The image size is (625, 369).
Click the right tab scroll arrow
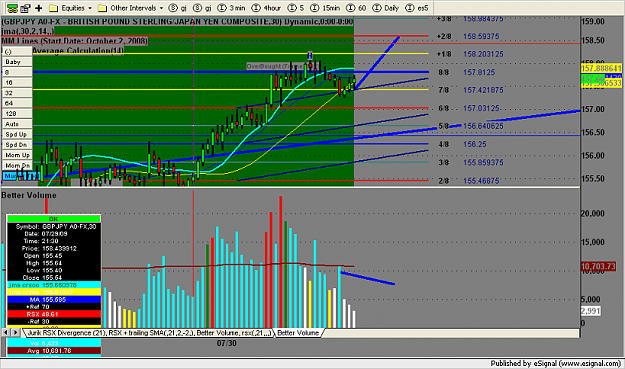[x=15, y=333]
